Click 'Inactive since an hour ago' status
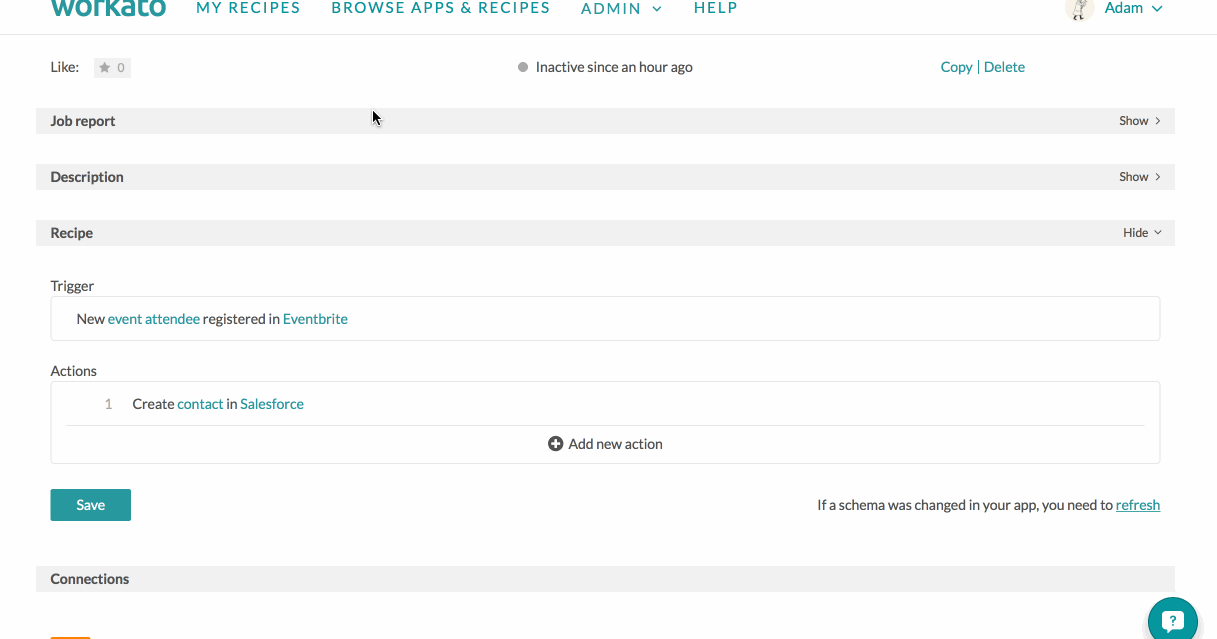1217x639 pixels. (614, 67)
